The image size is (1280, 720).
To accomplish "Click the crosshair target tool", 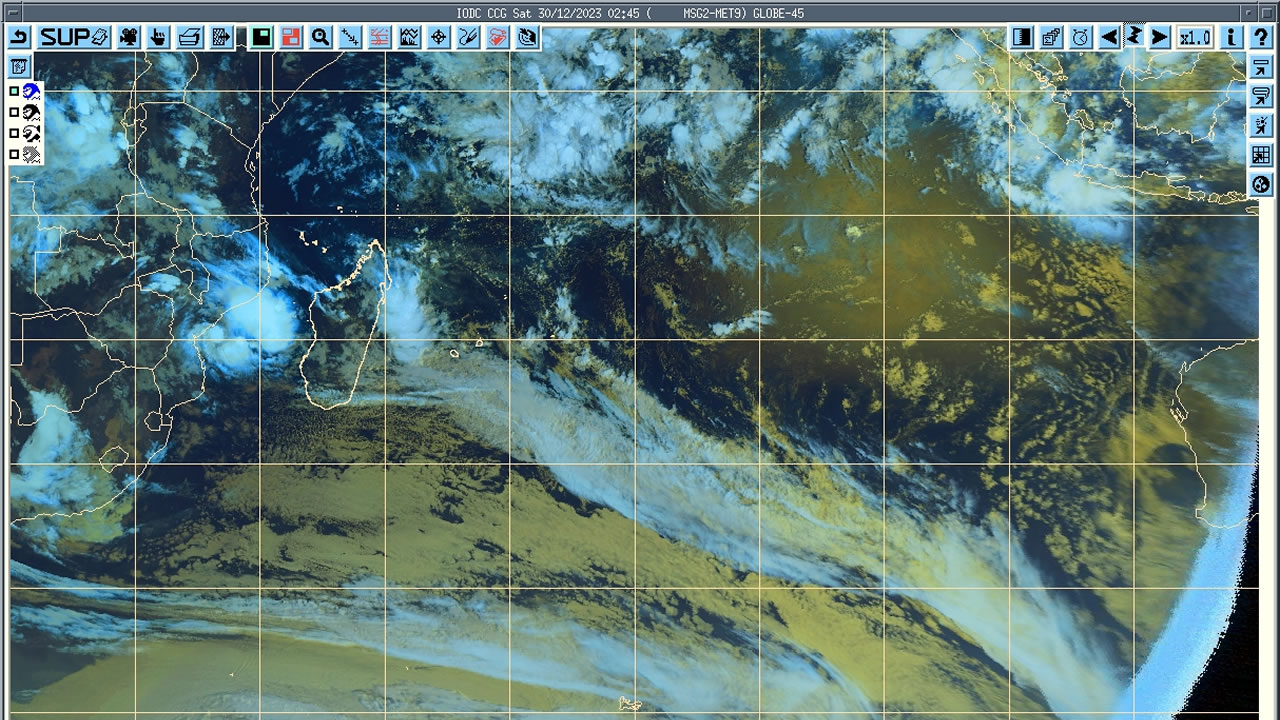I will (x=438, y=38).
